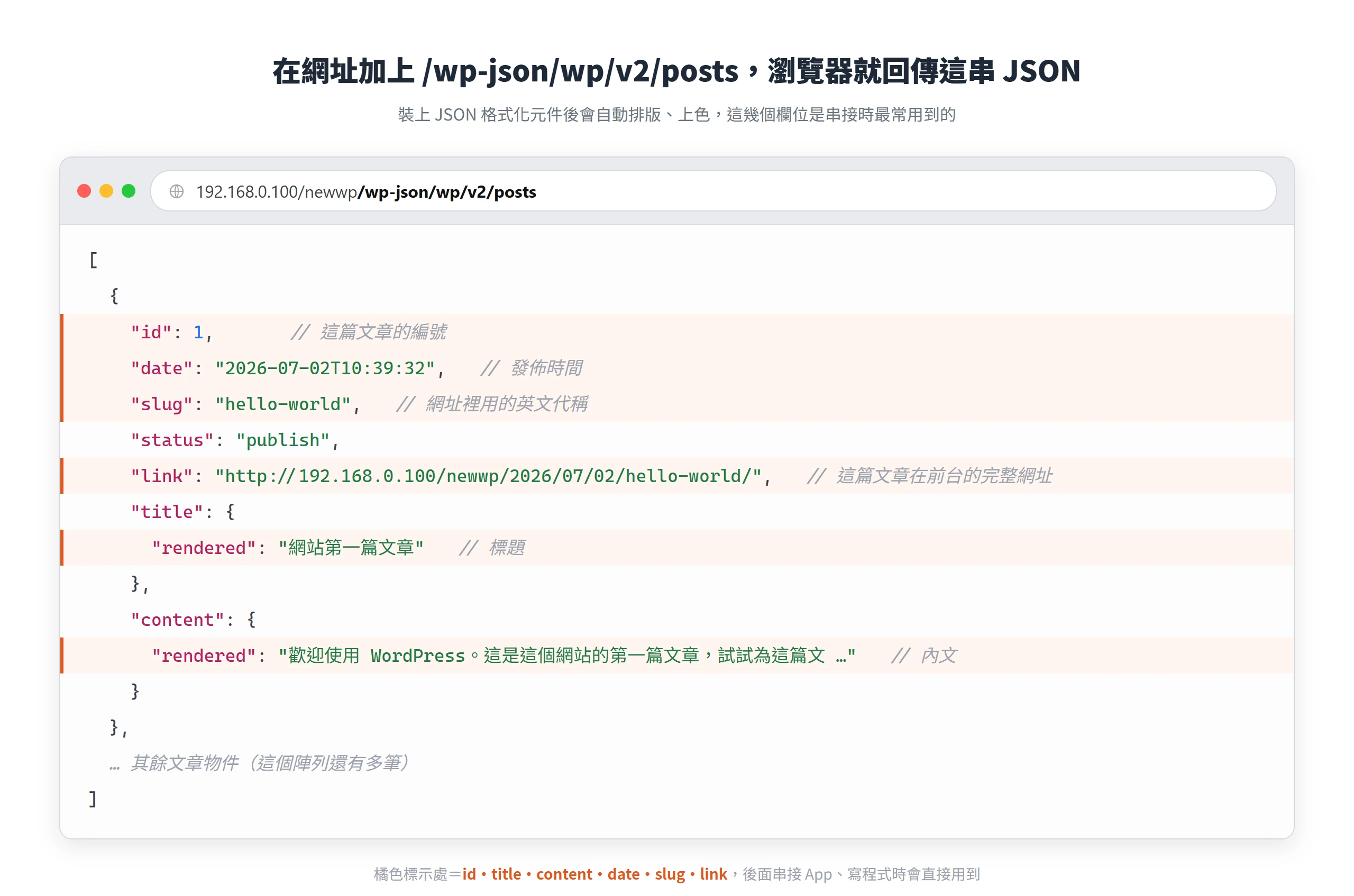1354x896 pixels.
Task: Click the "title" key
Action: pyautogui.click(x=167, y=511)
